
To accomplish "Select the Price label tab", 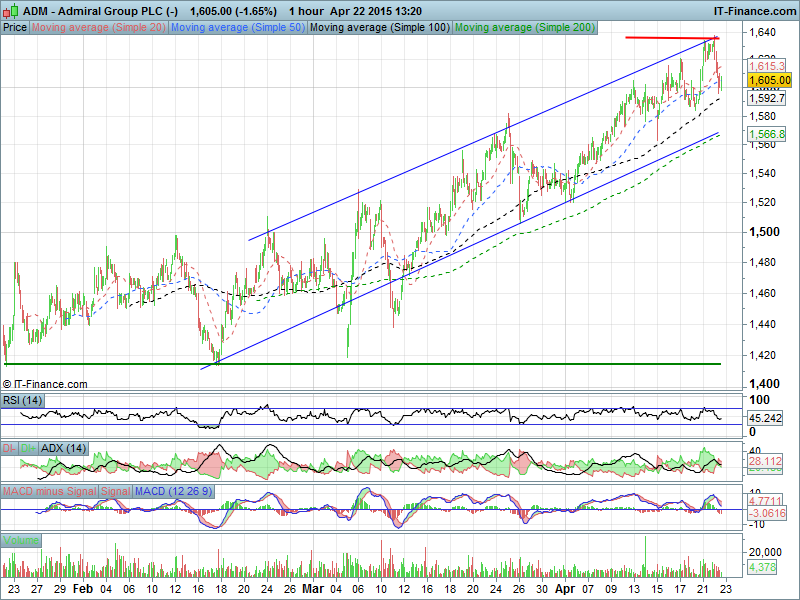I will click(x=15, y=28).
